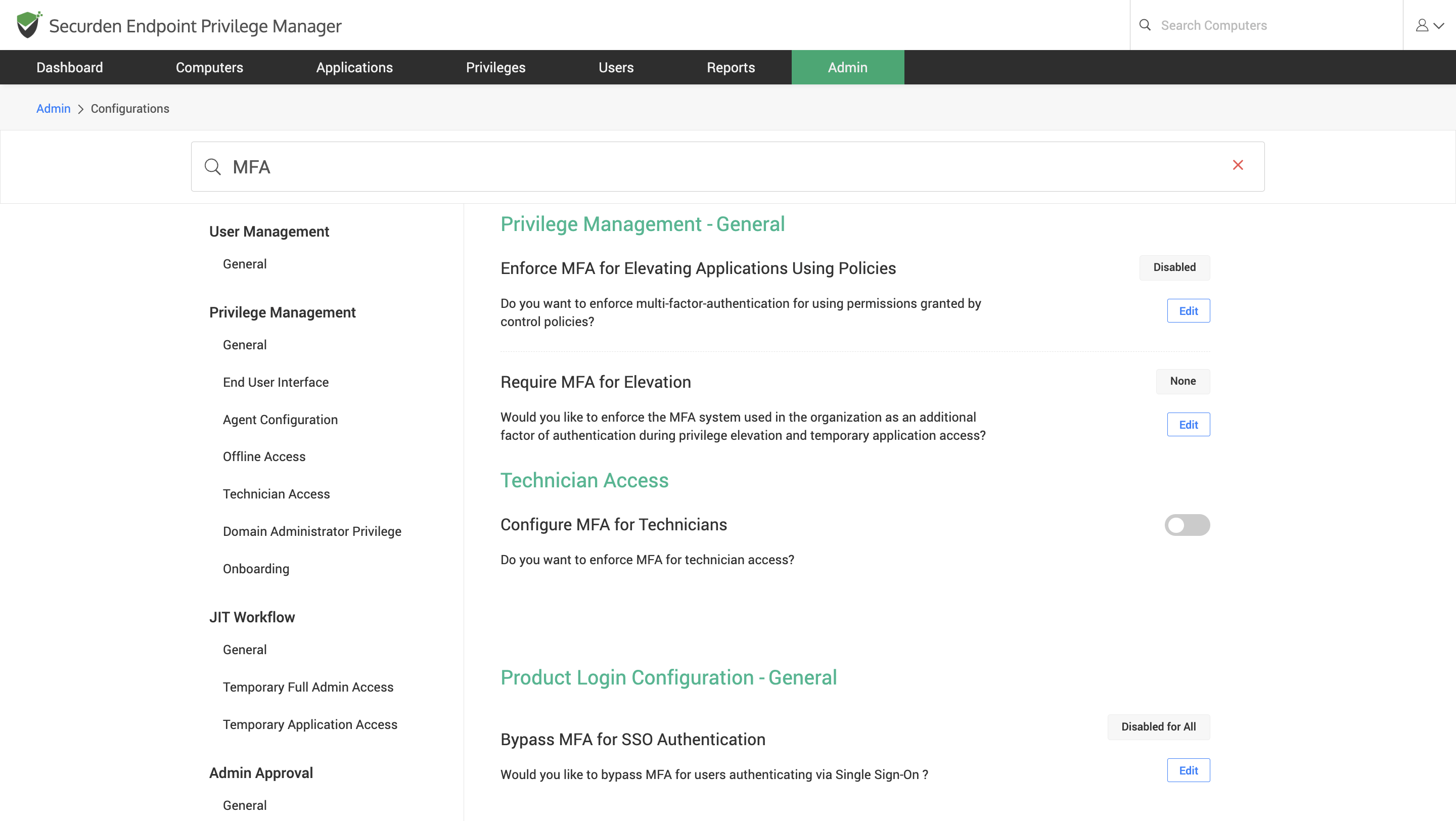Image resolution: width=1456 pixels, height=821 pixels.
Task: Open the Dashboard tab
Action: coord(70,67)
